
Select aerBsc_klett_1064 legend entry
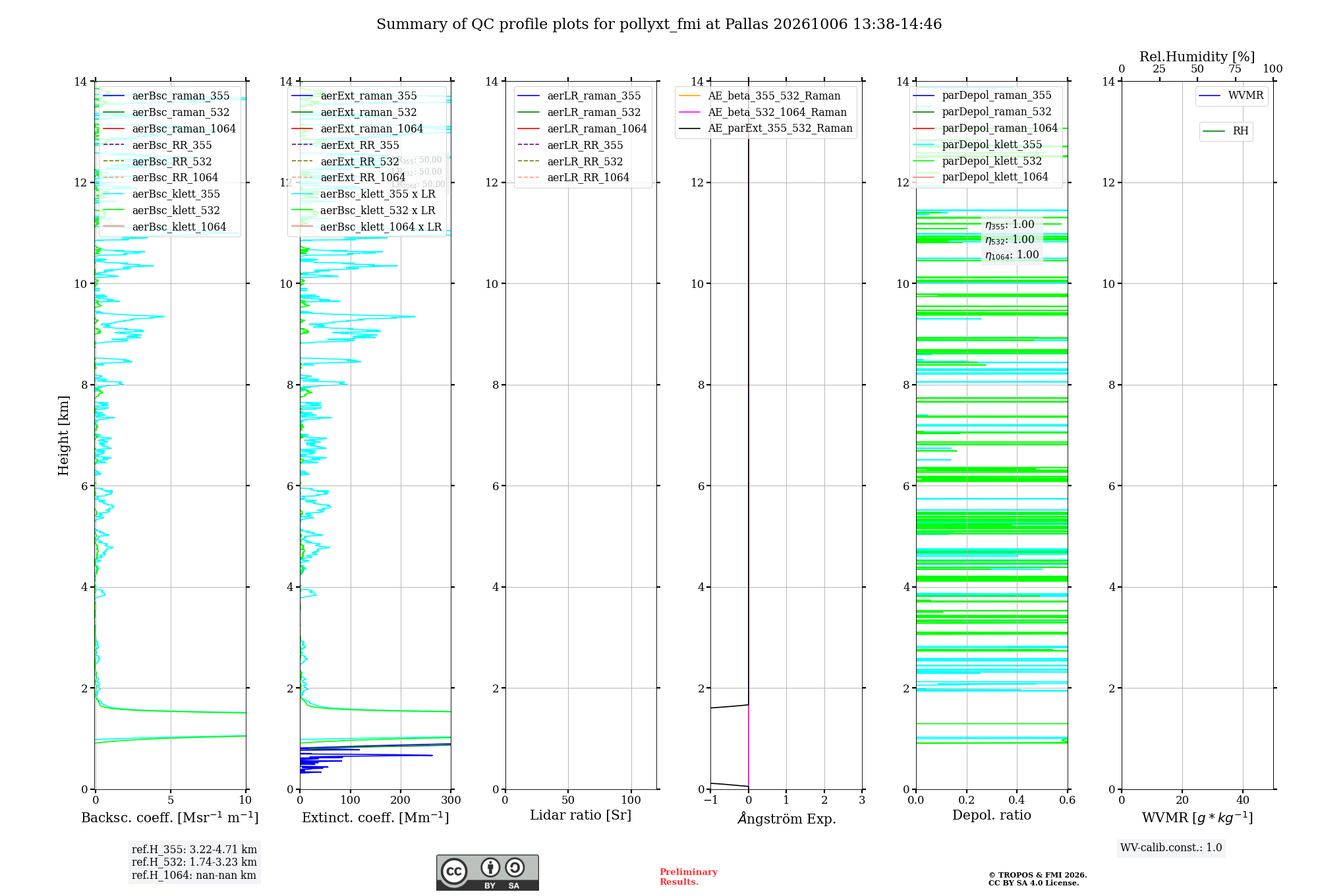coord(165,227)
